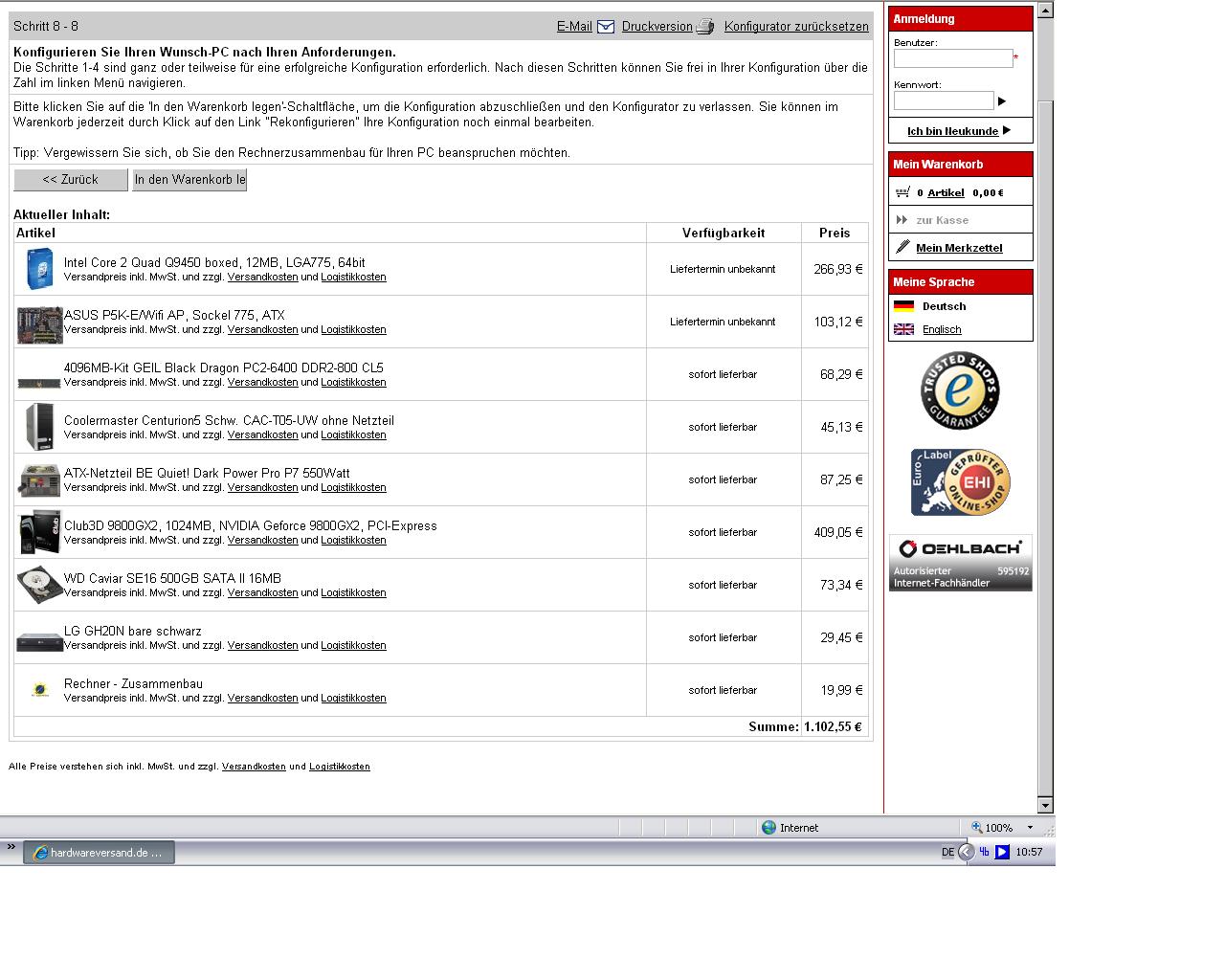Click into the Benutzer input field

tap(953, 58)
